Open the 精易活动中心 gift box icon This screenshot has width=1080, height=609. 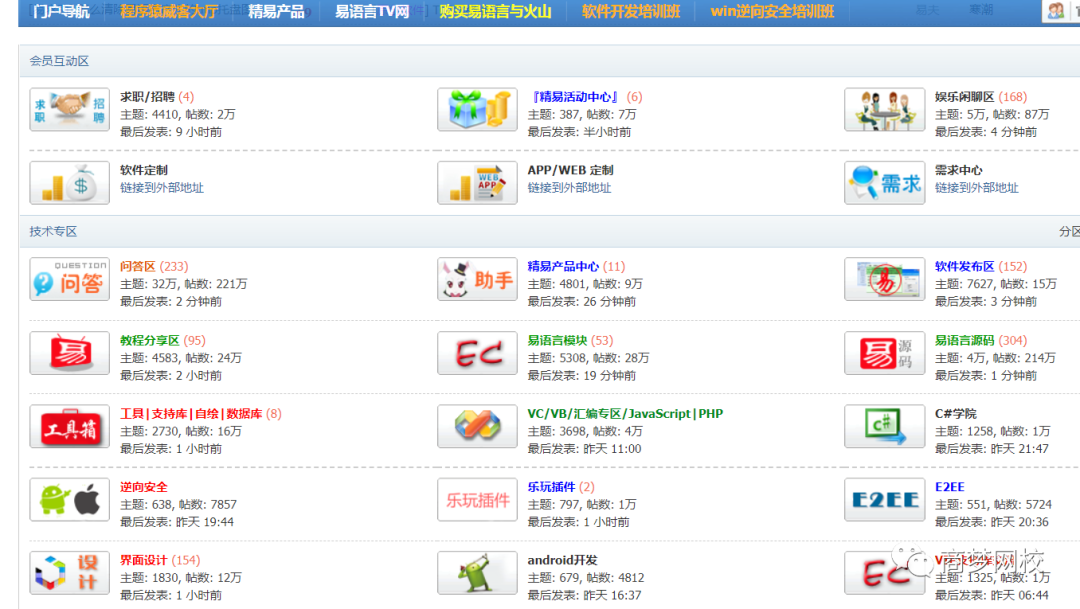click(477, 109)
